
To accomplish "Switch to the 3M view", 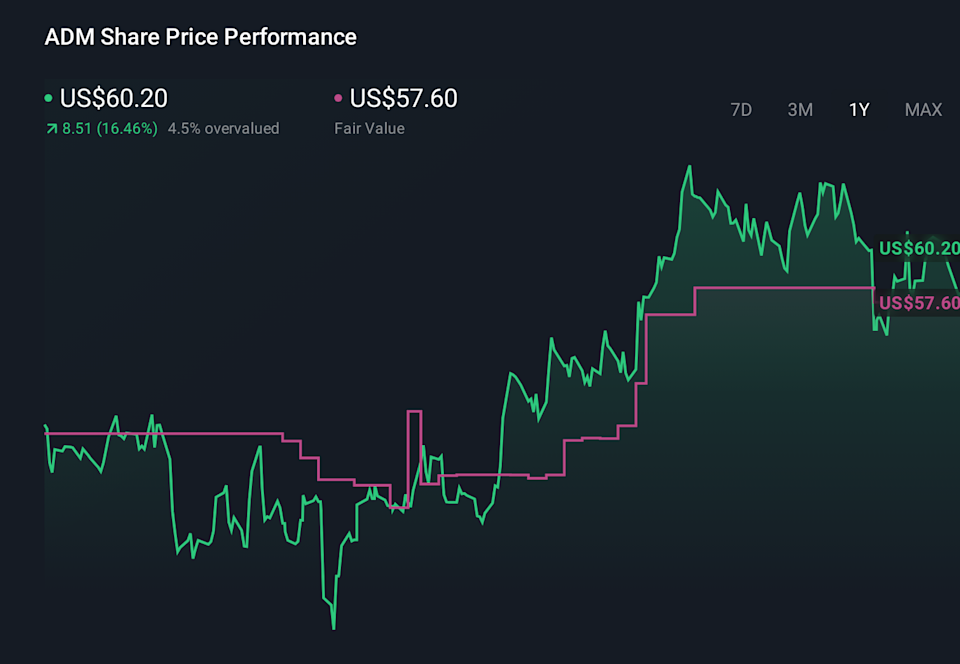I will [x=800, y=110].
